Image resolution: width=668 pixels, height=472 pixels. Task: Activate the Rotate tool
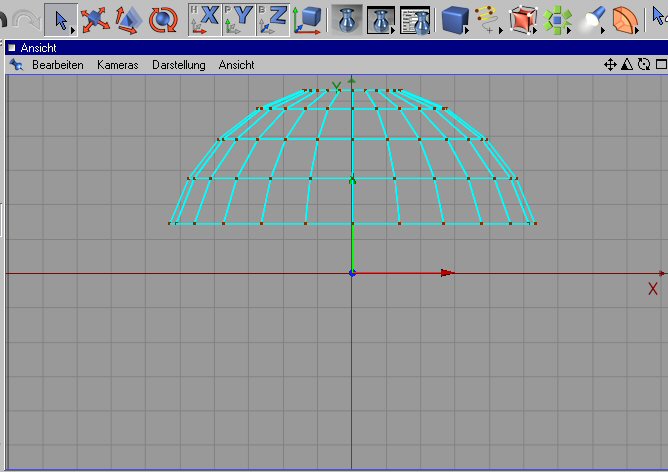[162, 18]
